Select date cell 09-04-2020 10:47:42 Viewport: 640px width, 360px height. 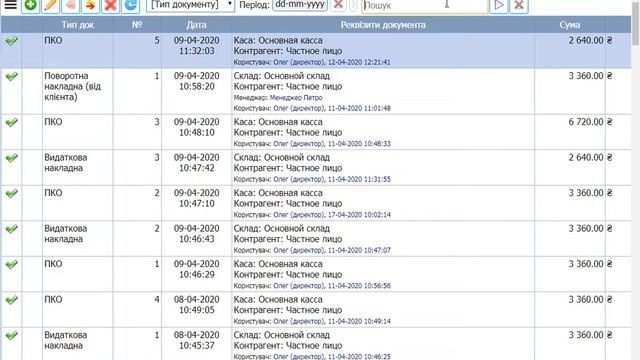coord(196,168)
